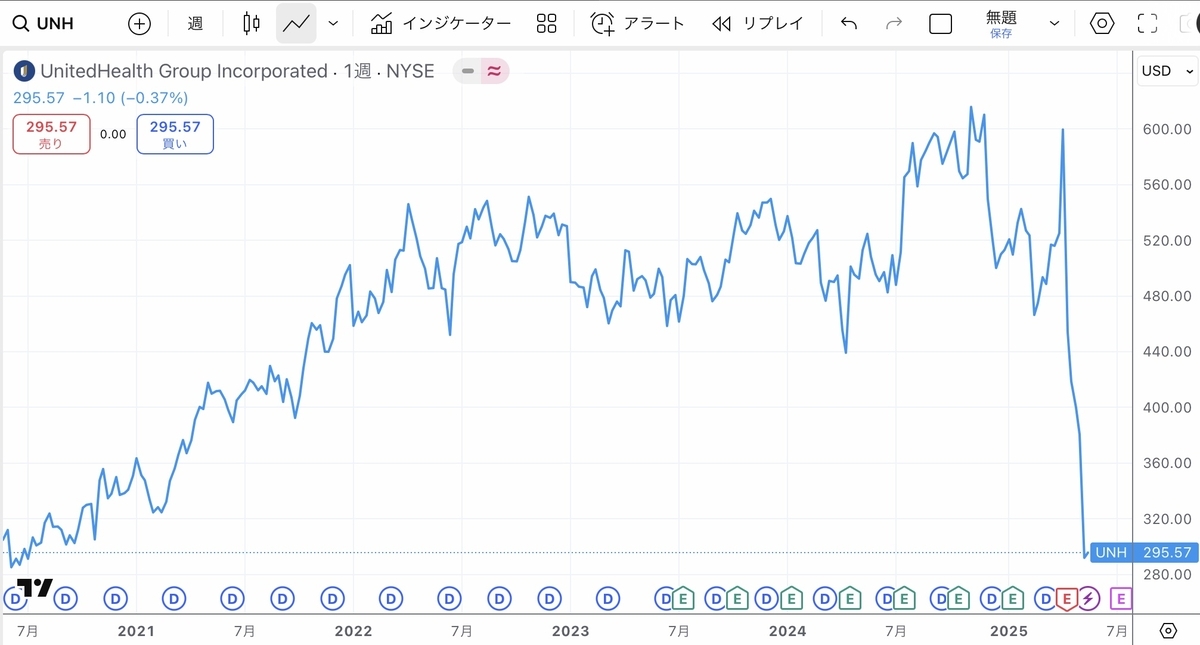Click the red 295.57 売り sell button
This screenshot has width=1200, height=645.
pyautogui.click(x=51, y=134)
